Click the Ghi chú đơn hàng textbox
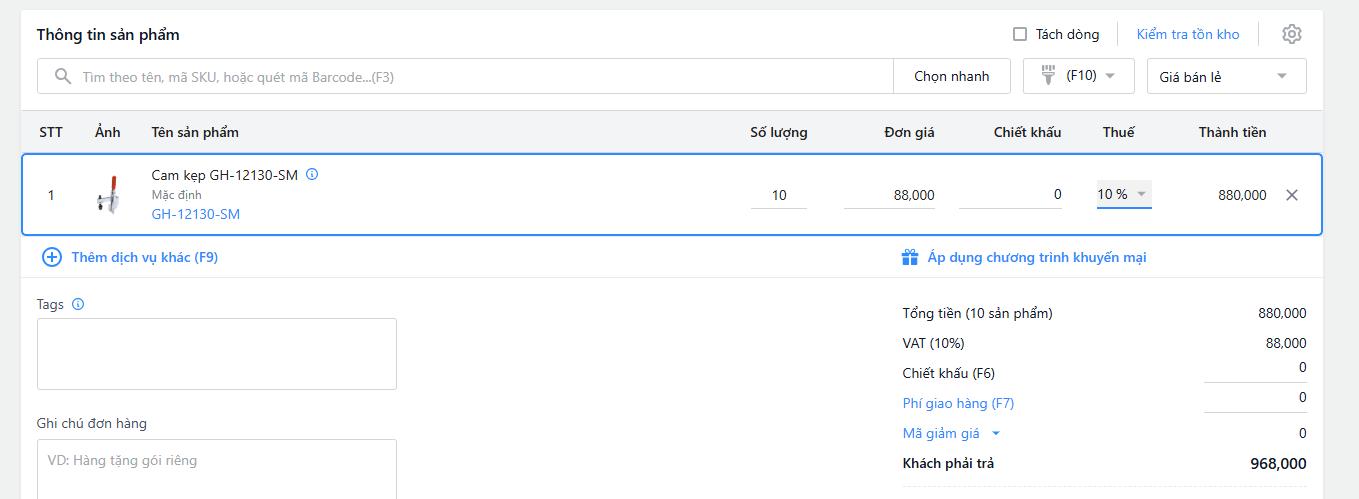This screenshot has width=1359, height=499. point(217,468)
